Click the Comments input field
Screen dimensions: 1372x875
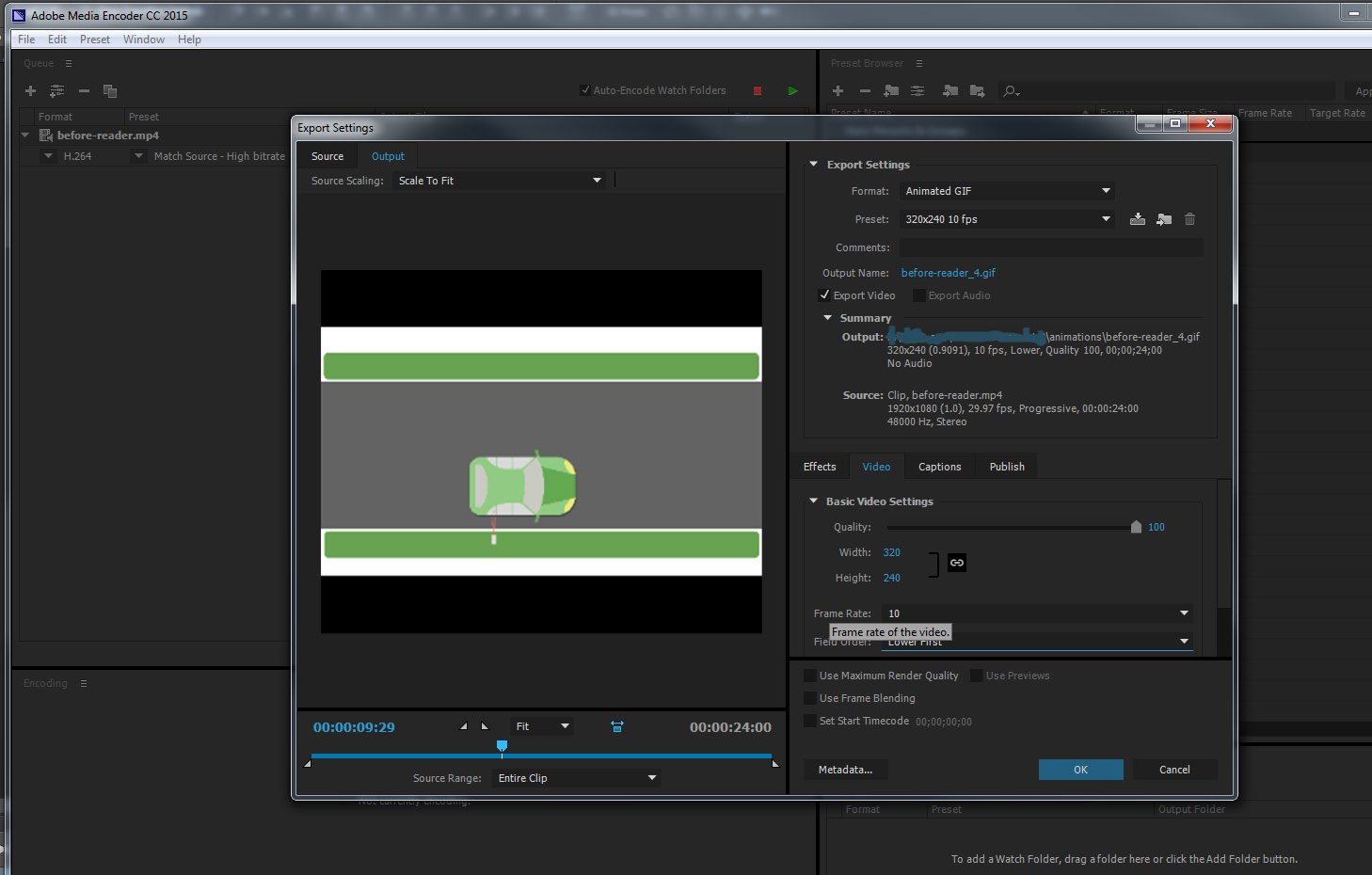point(1051,247)
